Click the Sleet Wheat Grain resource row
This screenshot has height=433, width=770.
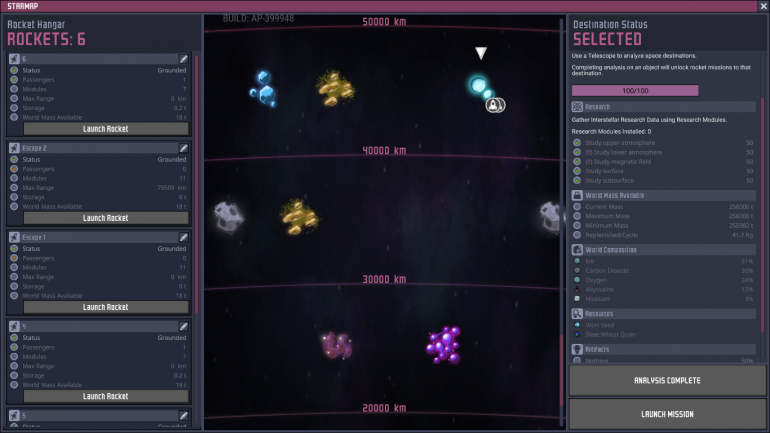663,335
